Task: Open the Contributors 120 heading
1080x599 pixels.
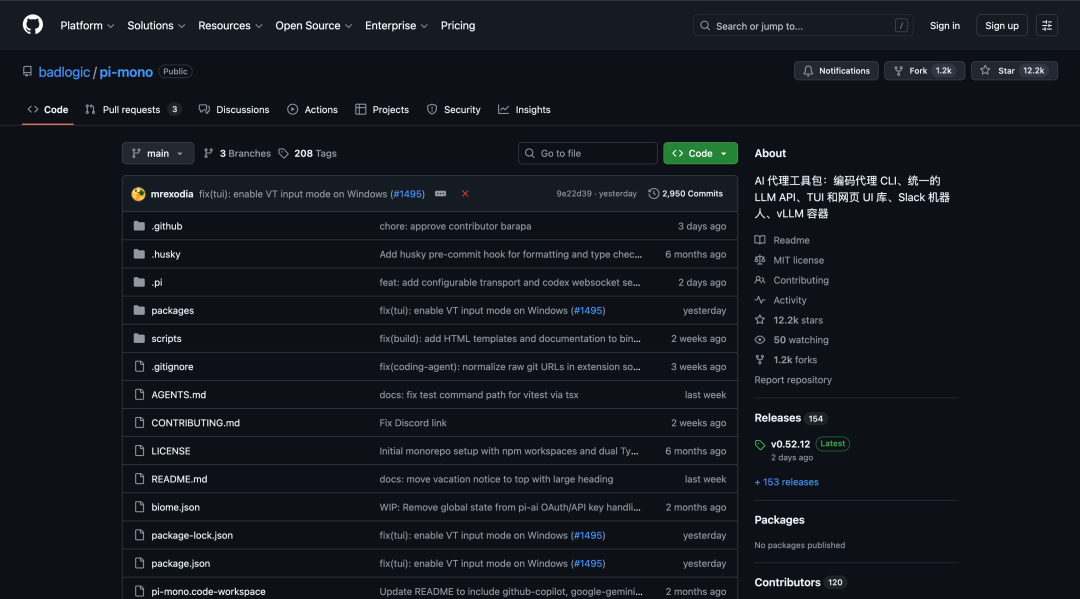Action: [800, 582]
